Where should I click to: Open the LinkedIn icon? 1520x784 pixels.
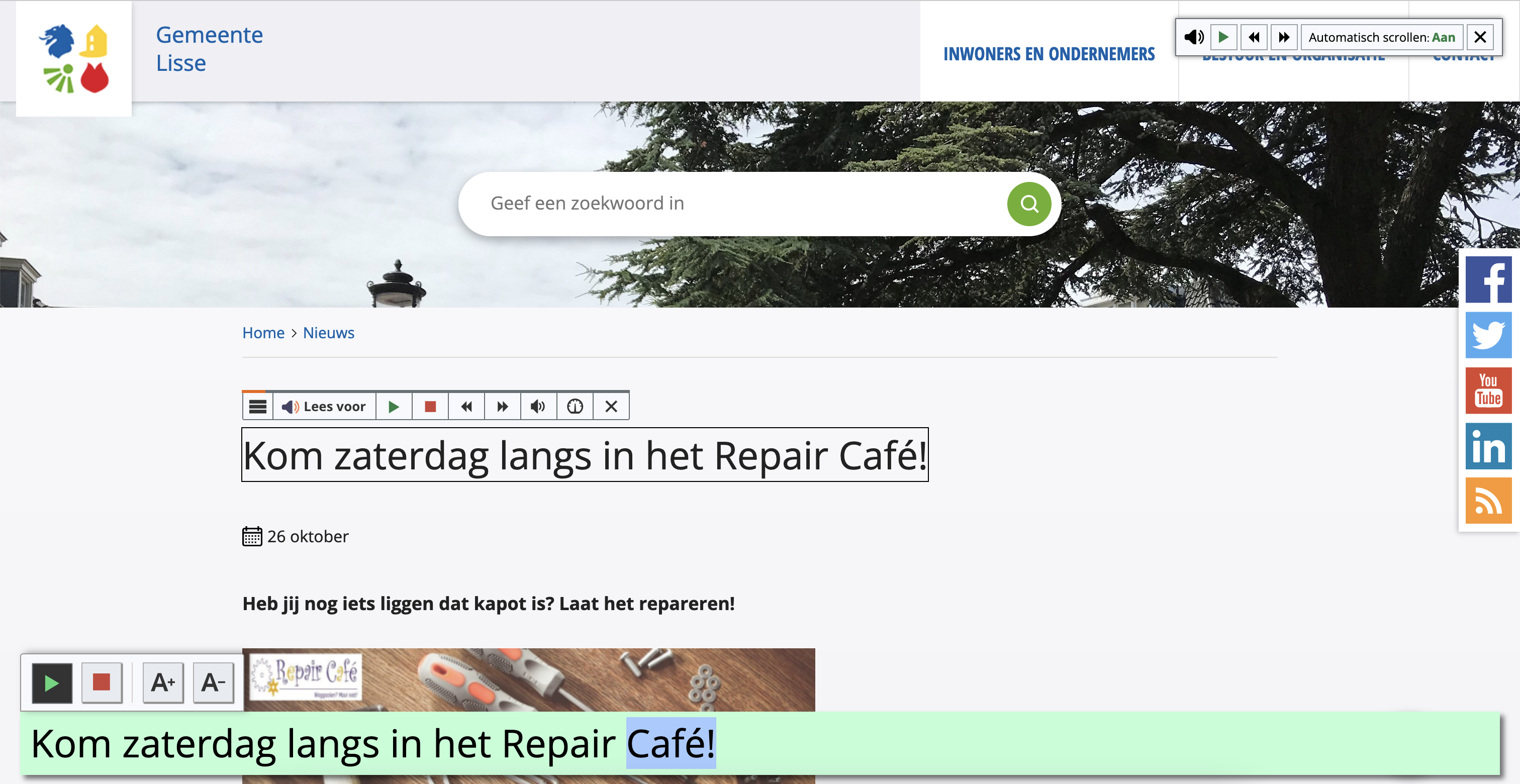1488,446
